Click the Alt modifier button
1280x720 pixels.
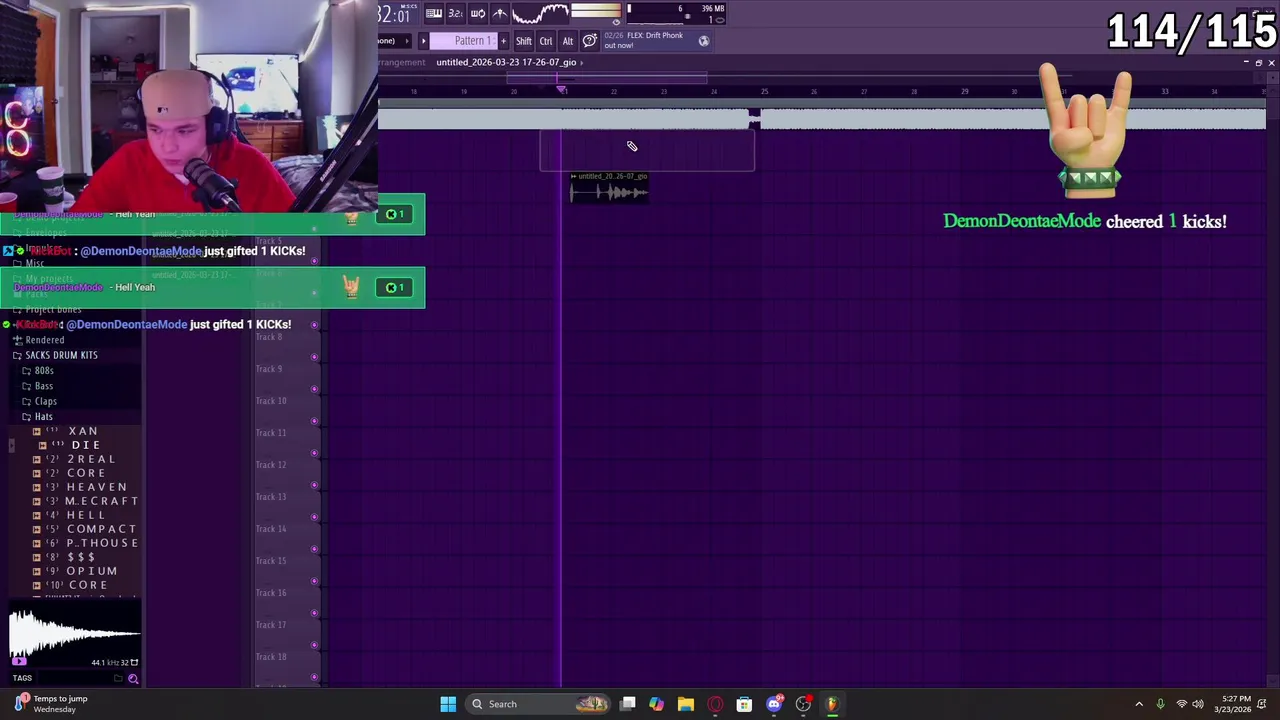tap(568, 41)
